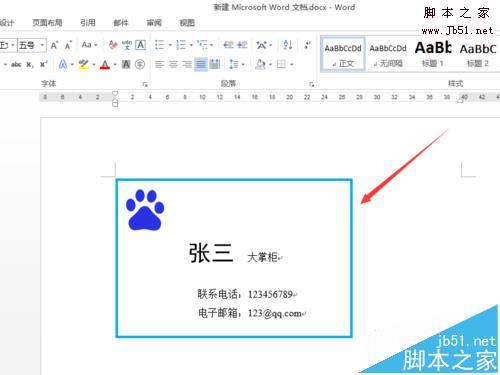
Task: Expand highlight color dropdown arrow
Action: click(94, 64)
